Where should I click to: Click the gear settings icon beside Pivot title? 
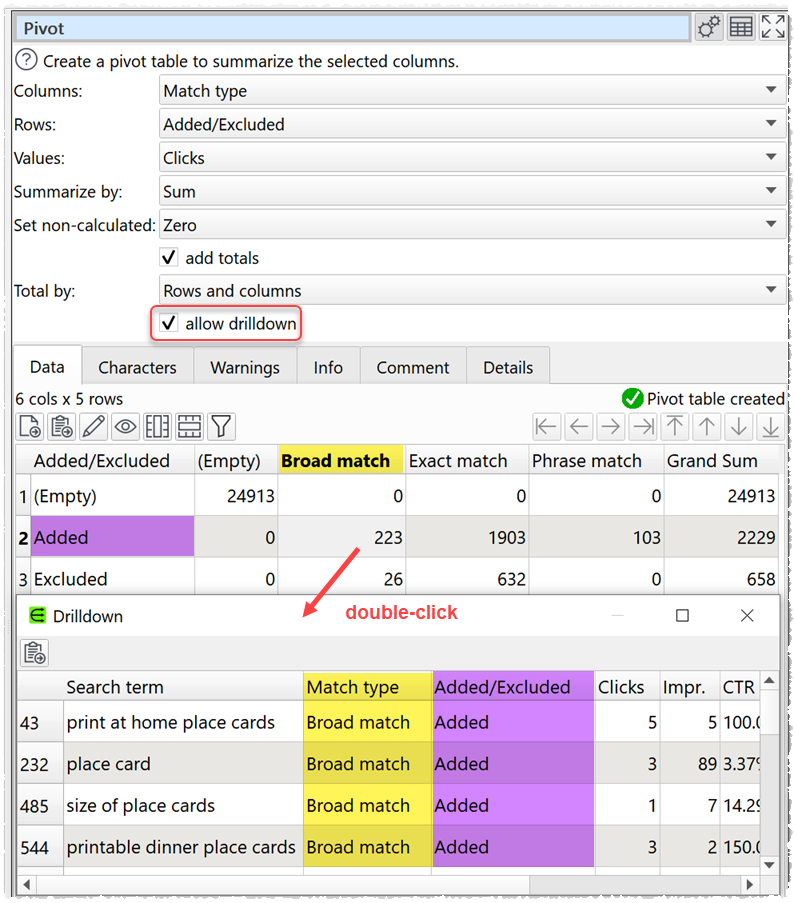709,27
